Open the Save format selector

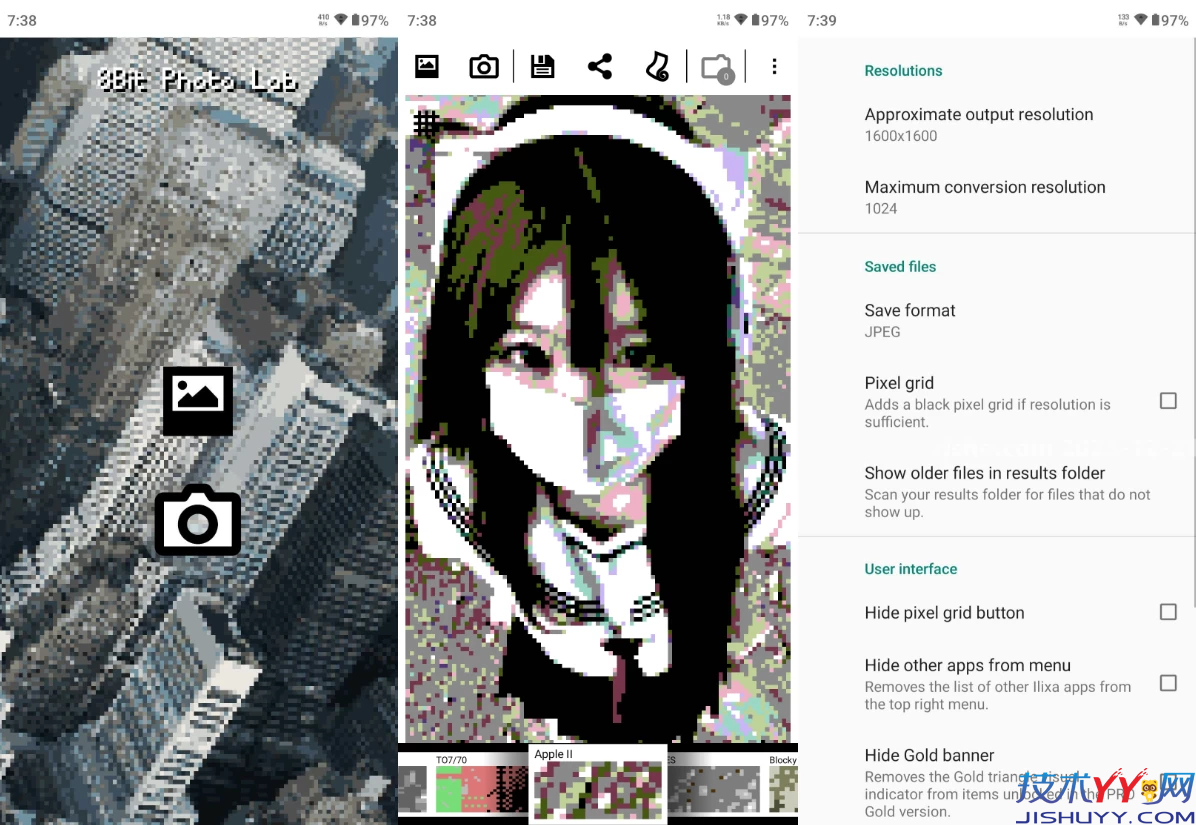coord(910,320)
